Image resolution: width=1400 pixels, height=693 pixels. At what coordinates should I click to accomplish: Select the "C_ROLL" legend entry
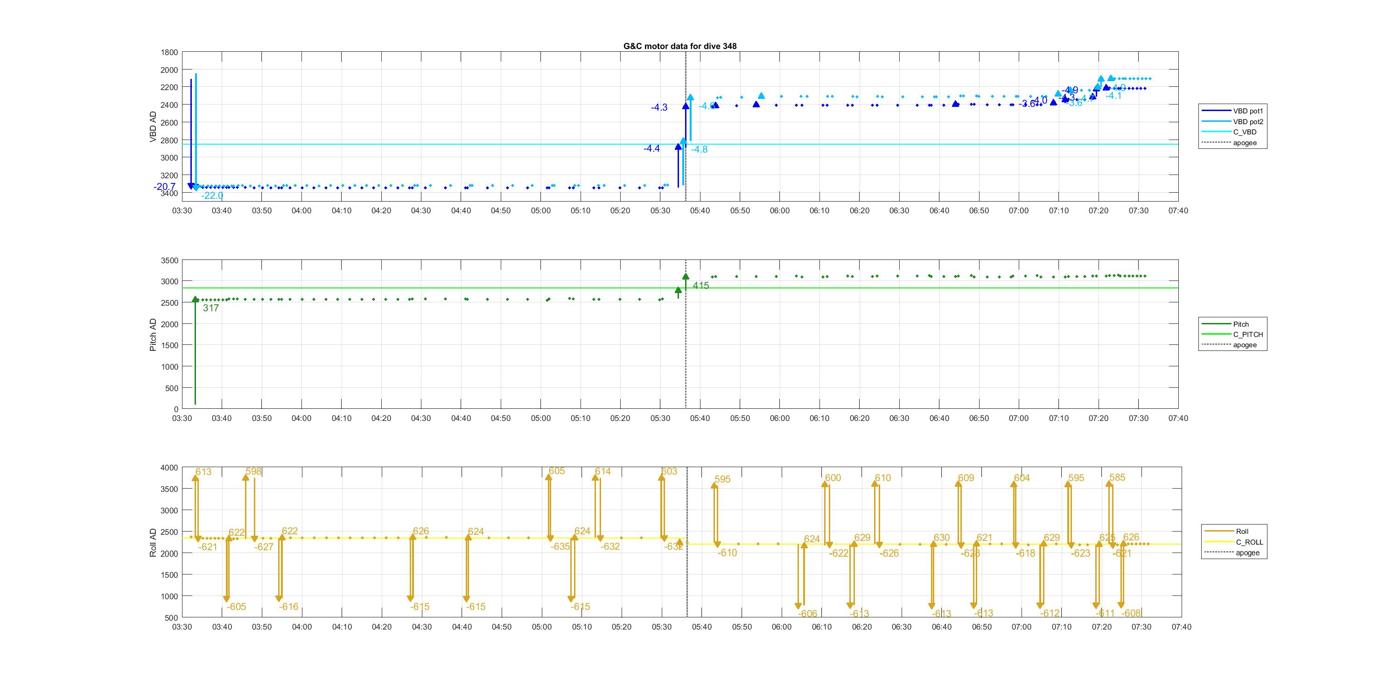(x=1232, y=542)
